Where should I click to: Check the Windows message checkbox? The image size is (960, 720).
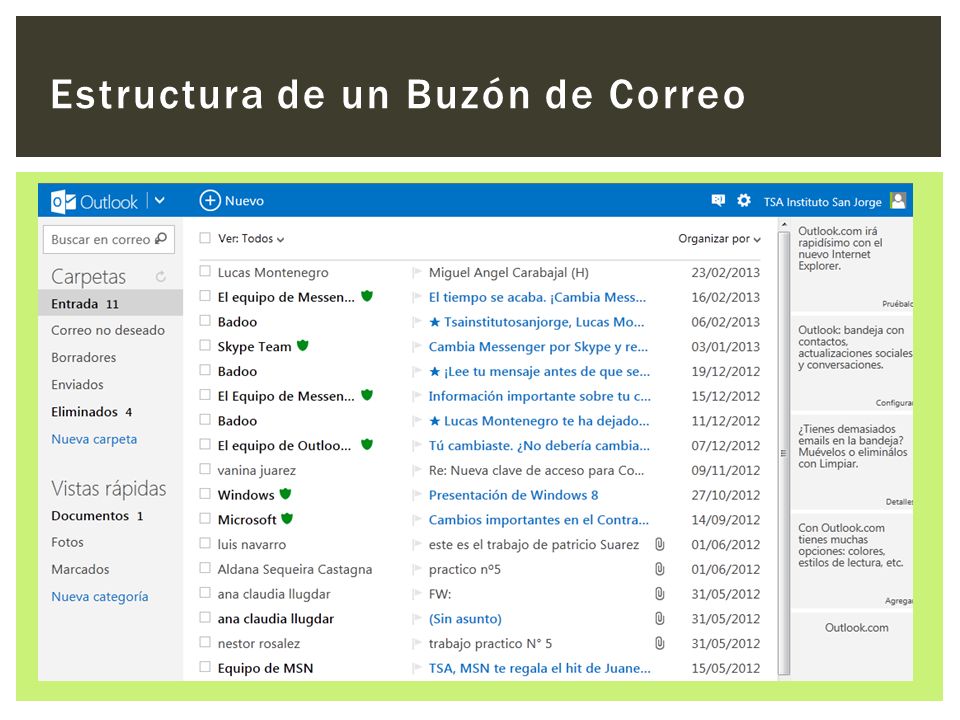click(205, 493)
